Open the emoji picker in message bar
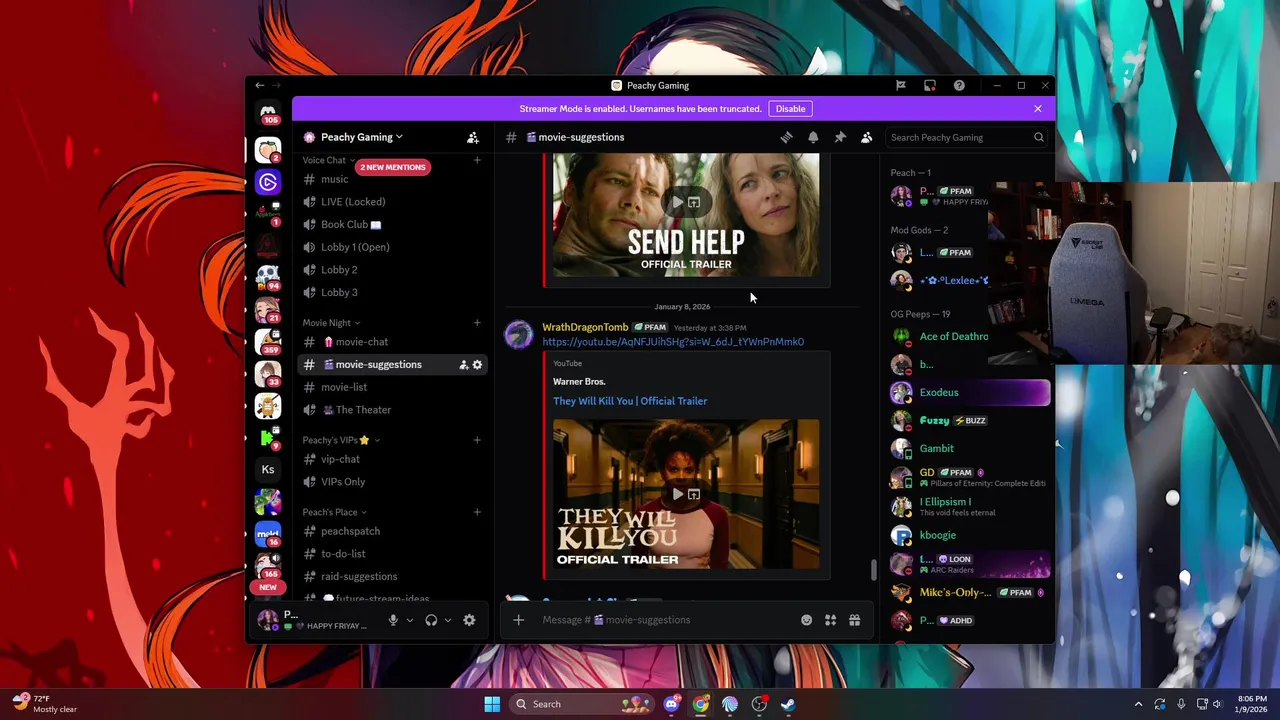 (807, 620)
